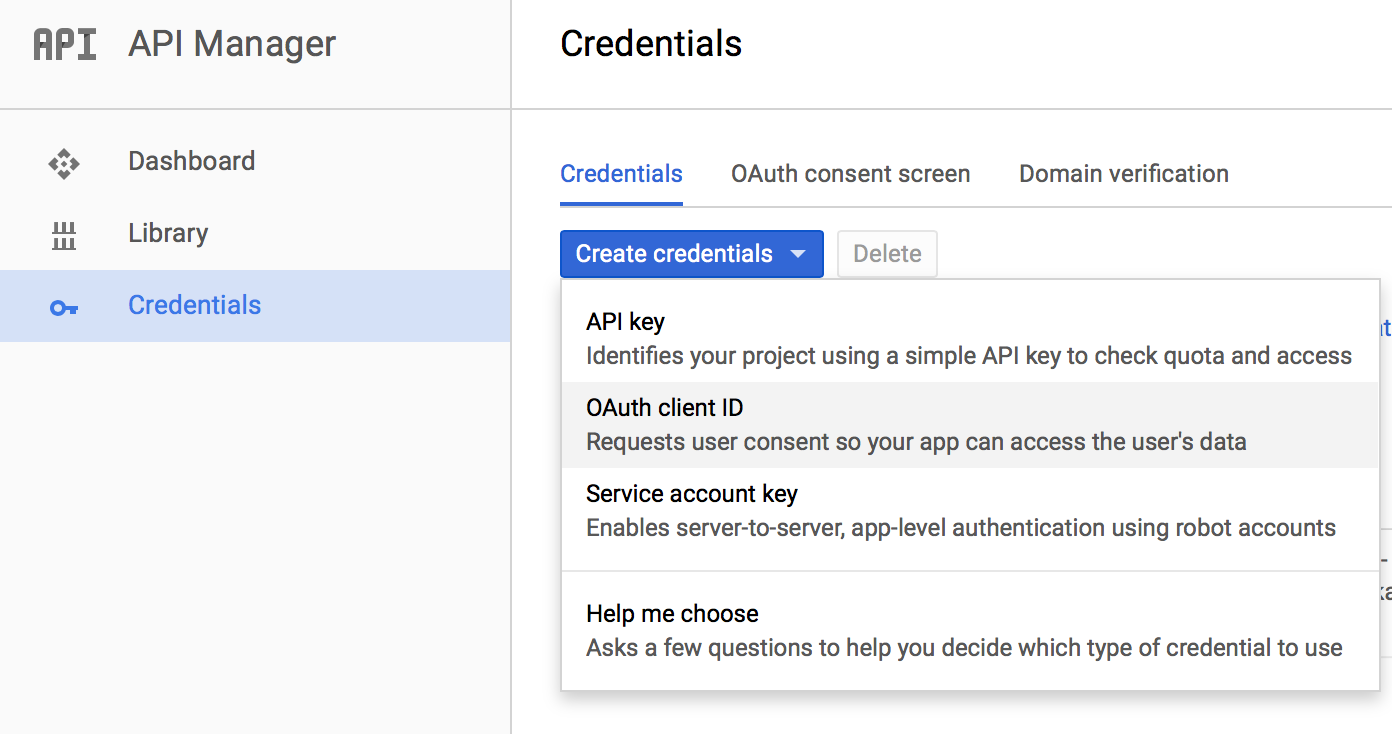Click the key icon beside Credentials
The width and height of the screenshot is (1392, 734).
pyautogui.click(x=64, y=308)
